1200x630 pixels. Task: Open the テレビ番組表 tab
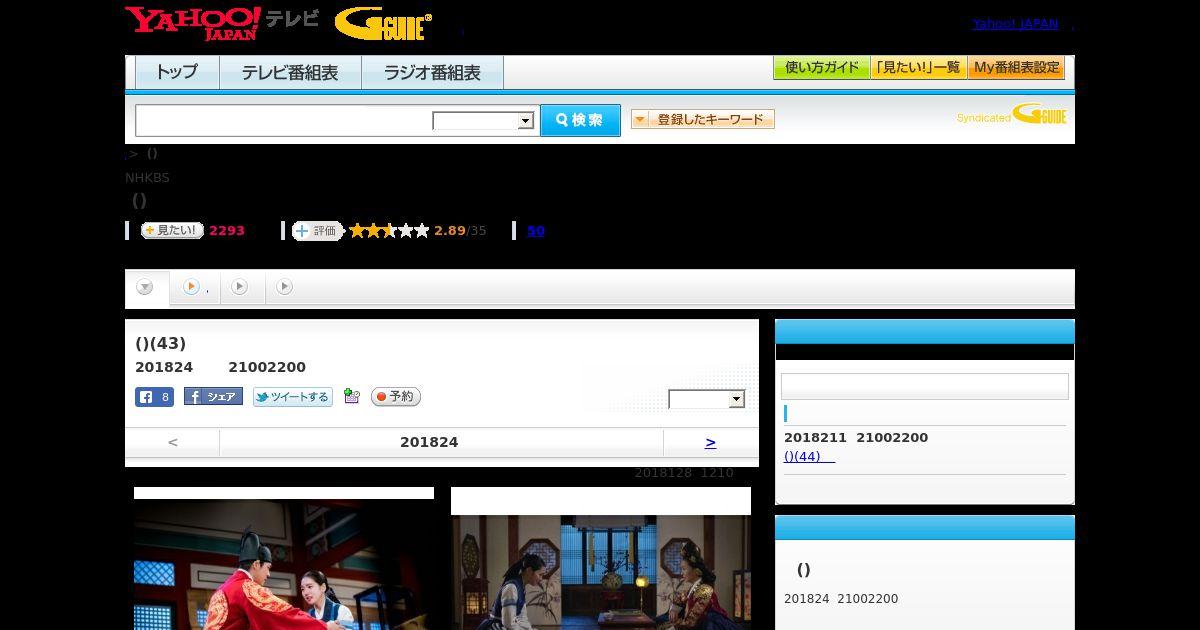point(290,73)
